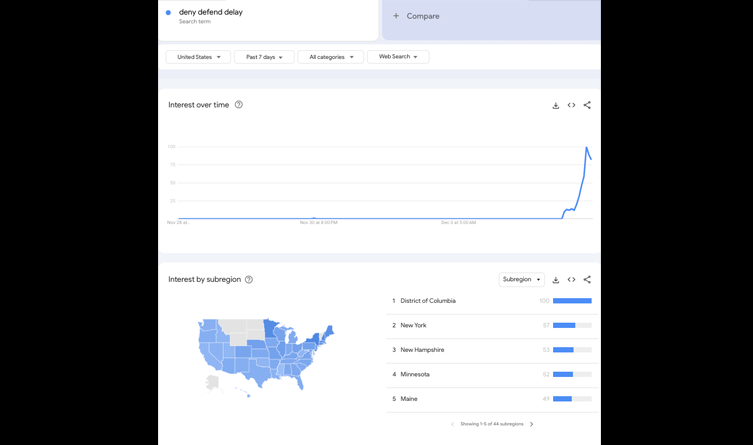Click the United States map thumbnail
This screenshot has width=753, height=445.
[265, 355]
